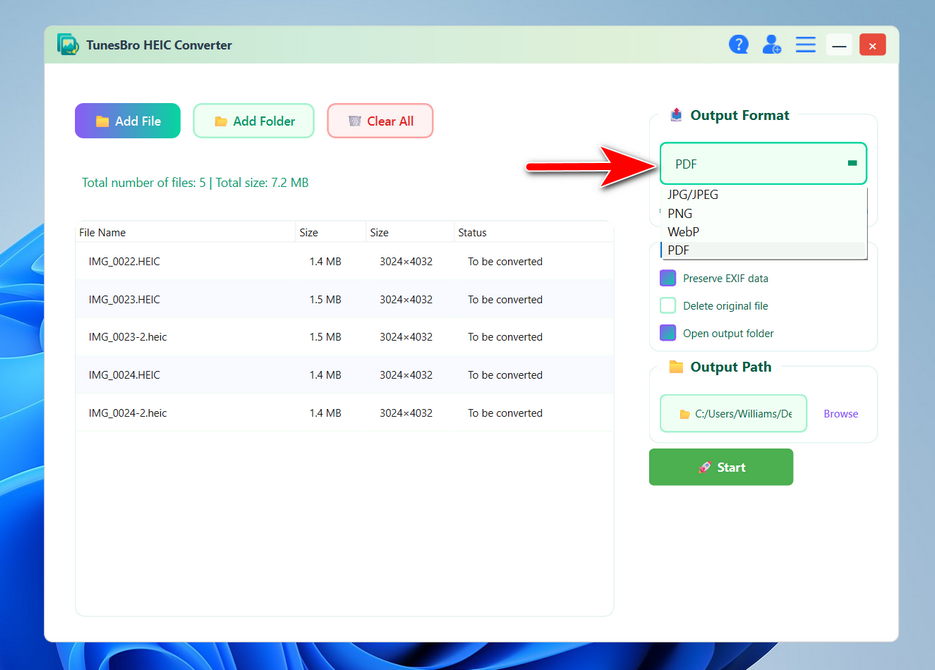Click the 3024×4032 dimensions of IMG_0024.HEIC
The width and height of the screenshot is (935, 670).
pos(406,375)
